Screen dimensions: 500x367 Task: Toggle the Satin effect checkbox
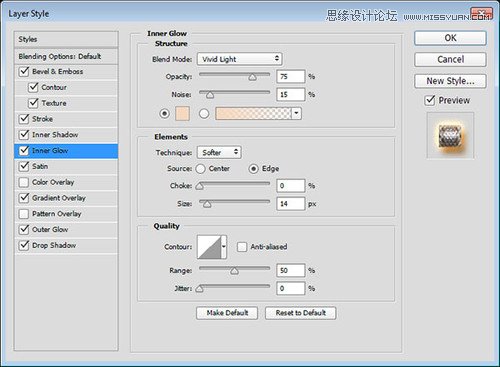(24, 166)
